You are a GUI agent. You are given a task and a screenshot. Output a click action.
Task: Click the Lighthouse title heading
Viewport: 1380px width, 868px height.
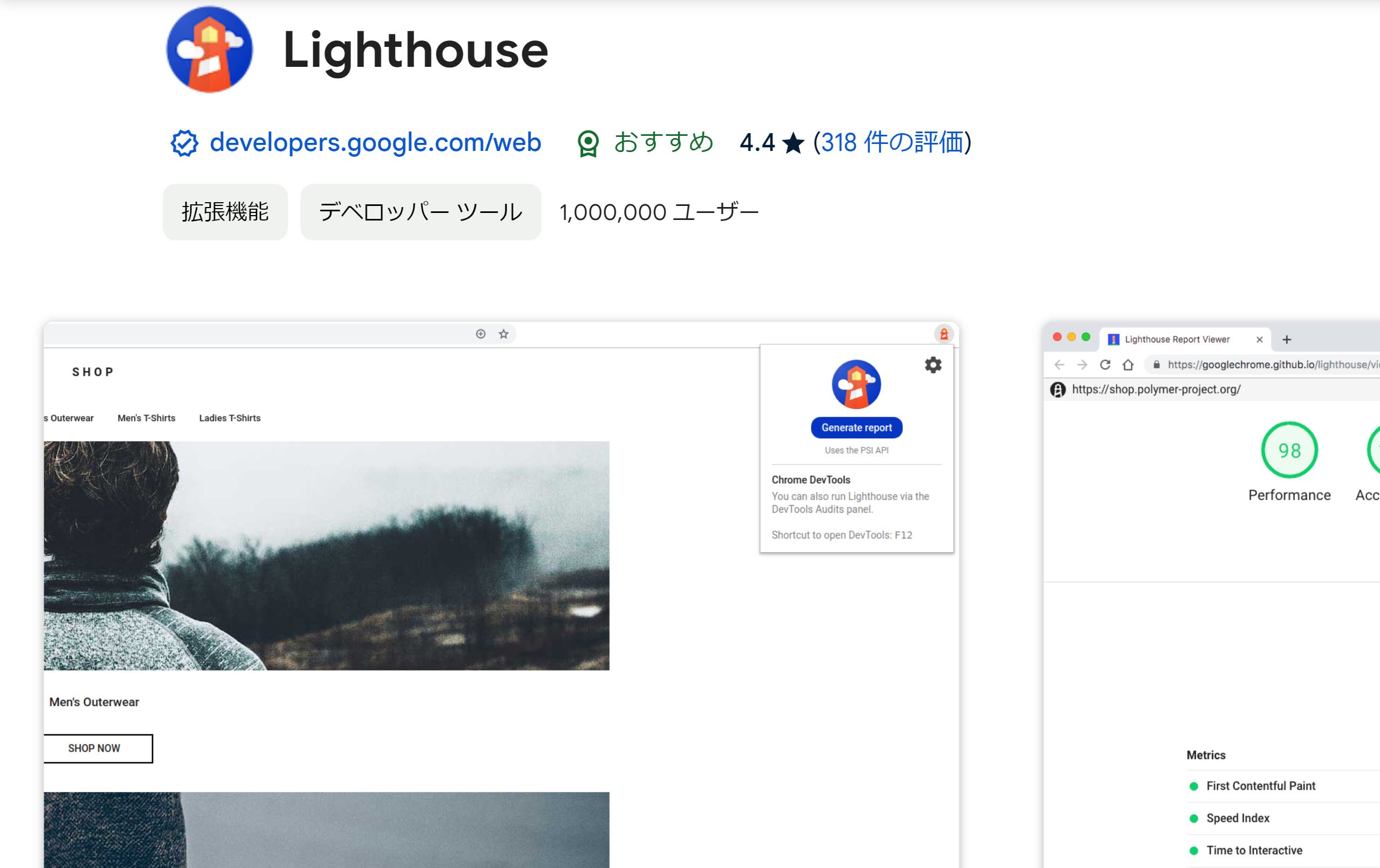416,51
